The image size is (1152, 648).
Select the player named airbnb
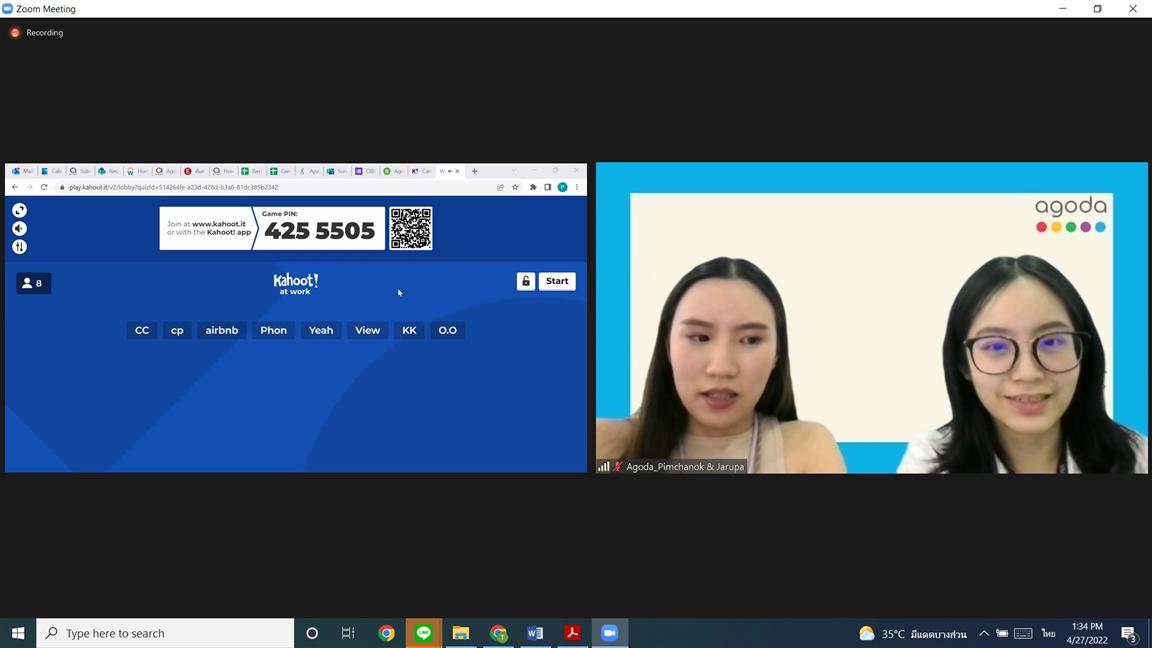(222, 330)
